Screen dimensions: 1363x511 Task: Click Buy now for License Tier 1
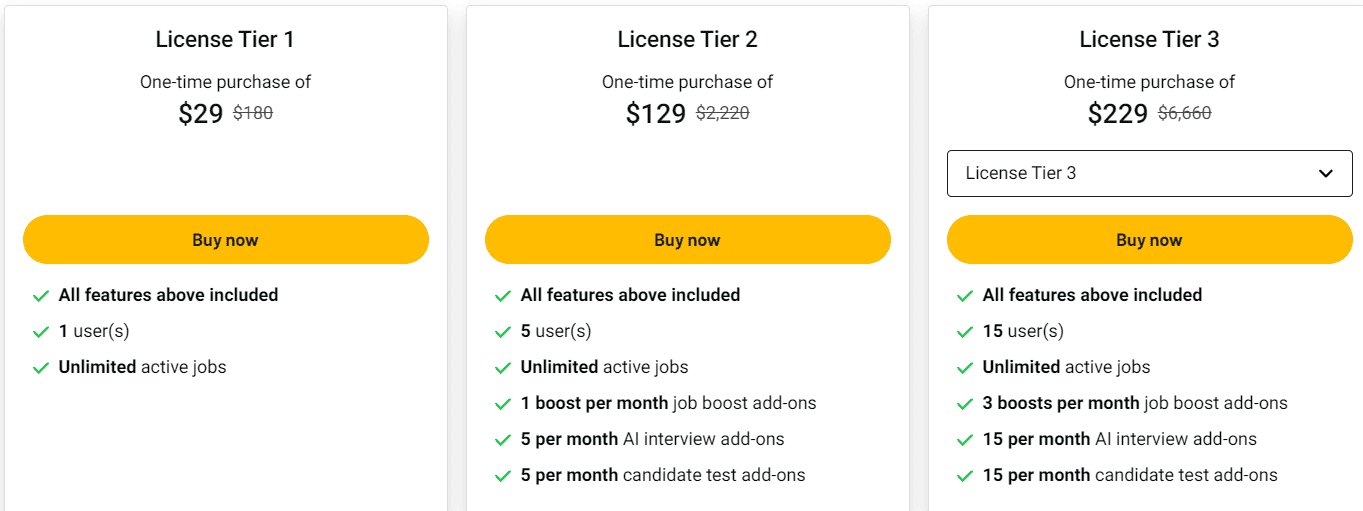[225, 240]
